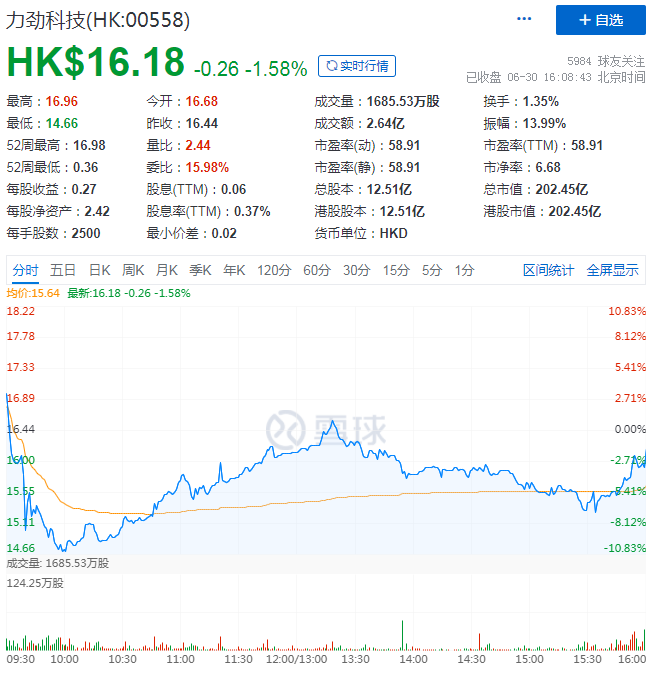Image resolution: width=651 pixels, height=674 pixels.
Task: Click the 成交额 value 2.64亿
Action: coord(385,123)
